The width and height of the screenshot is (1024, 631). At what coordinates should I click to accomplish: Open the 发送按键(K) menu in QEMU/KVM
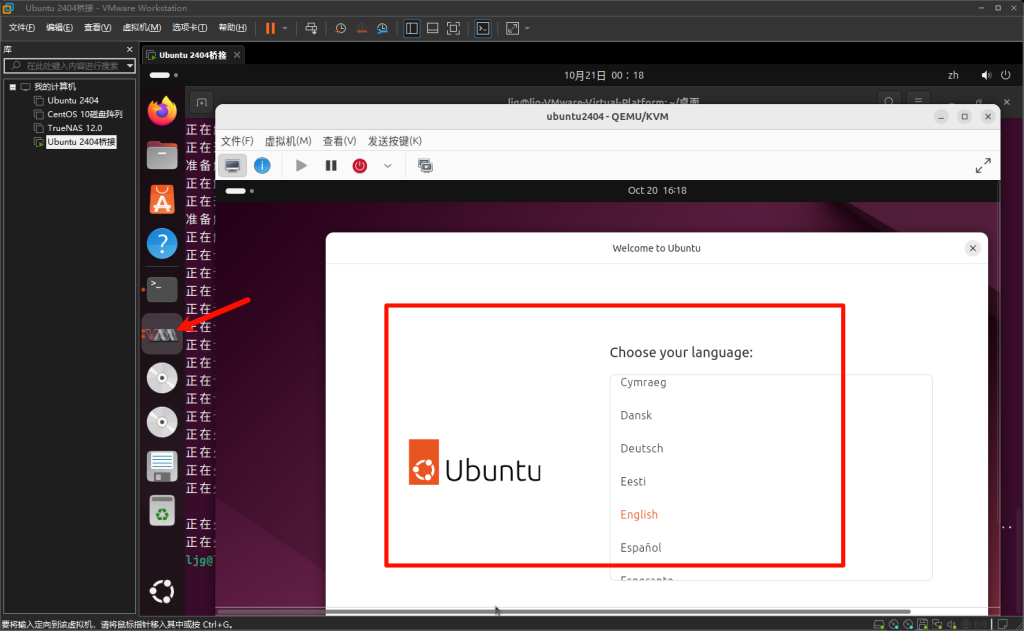pyautogui.click(x=395, y=141)
